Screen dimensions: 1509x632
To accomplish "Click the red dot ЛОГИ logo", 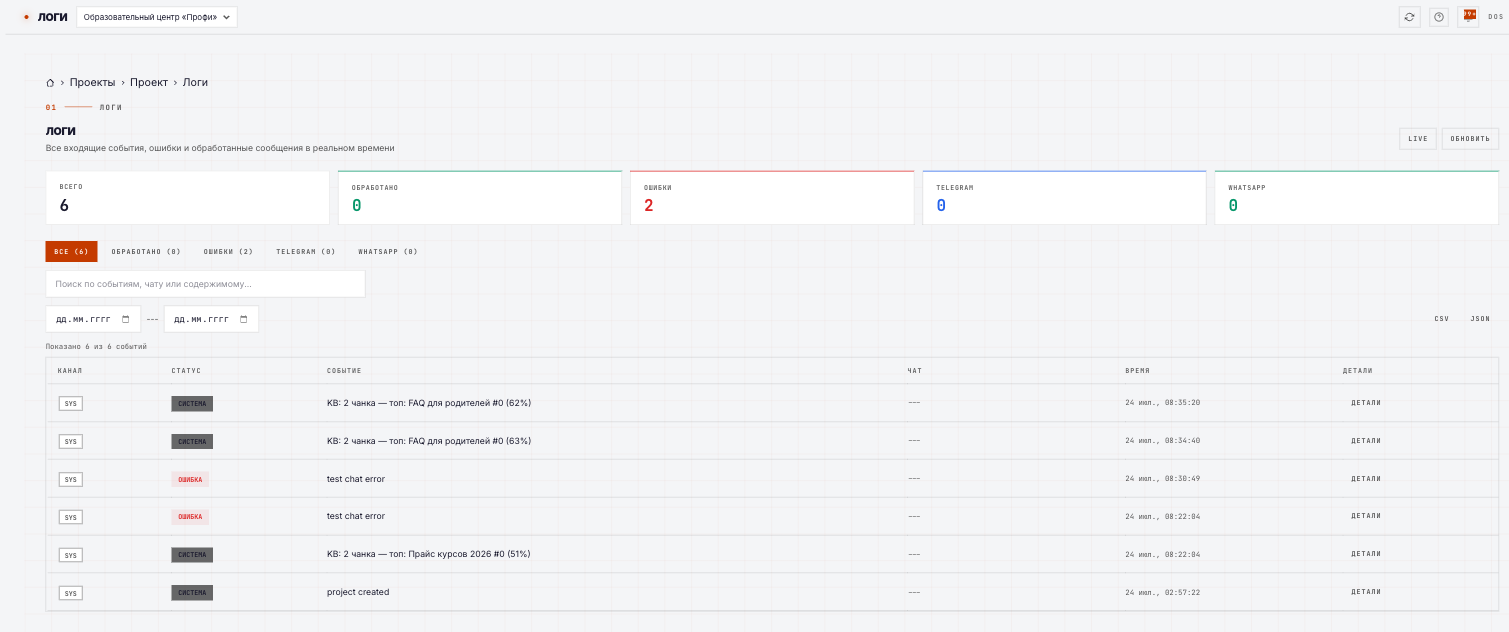I will click(x=46, y=17).
